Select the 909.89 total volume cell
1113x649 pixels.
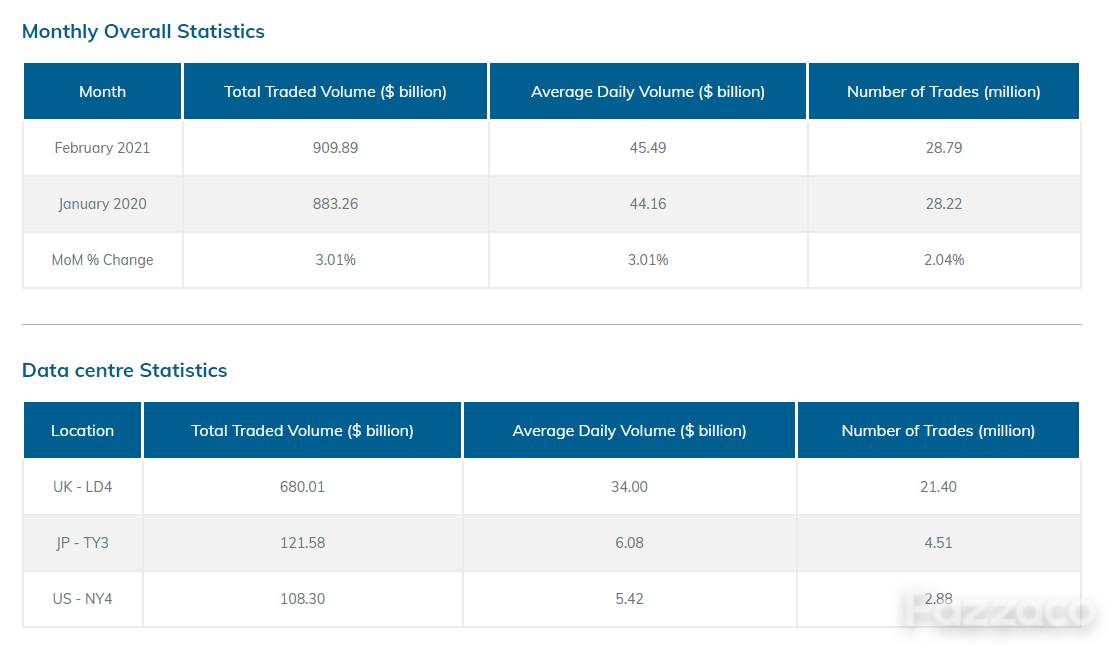335,148
